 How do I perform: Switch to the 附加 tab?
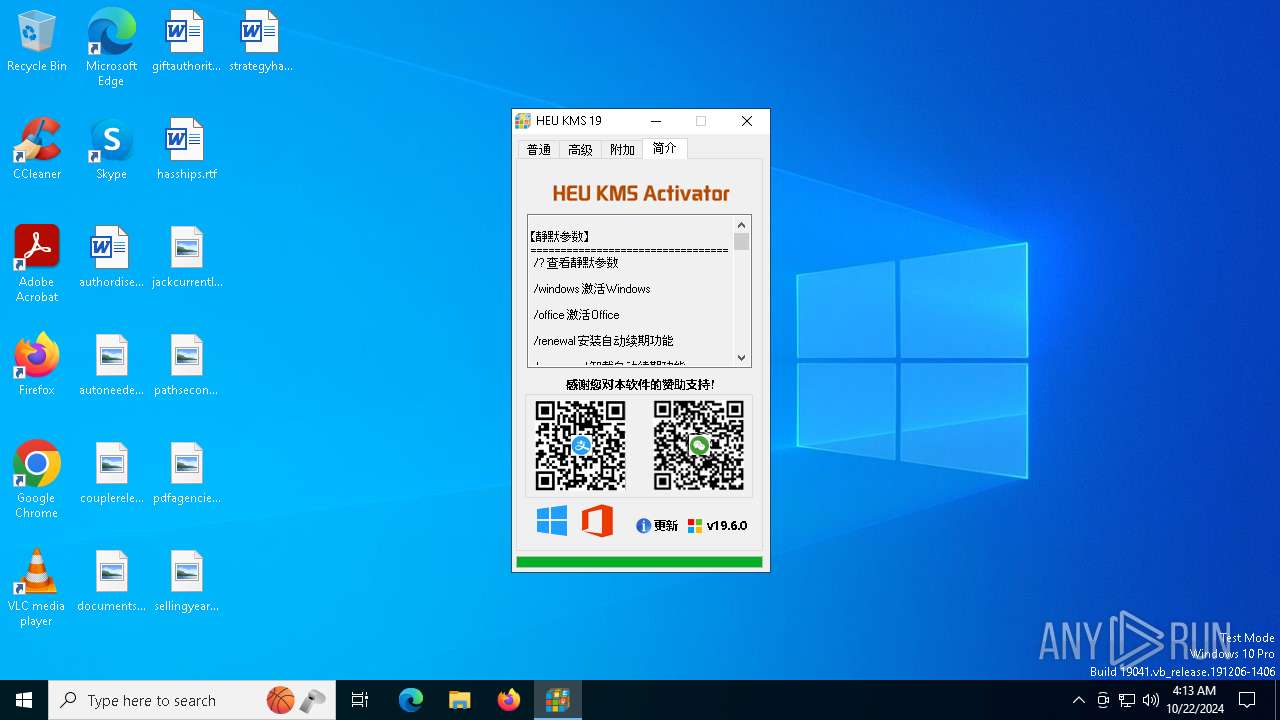[x=622, y=150]
